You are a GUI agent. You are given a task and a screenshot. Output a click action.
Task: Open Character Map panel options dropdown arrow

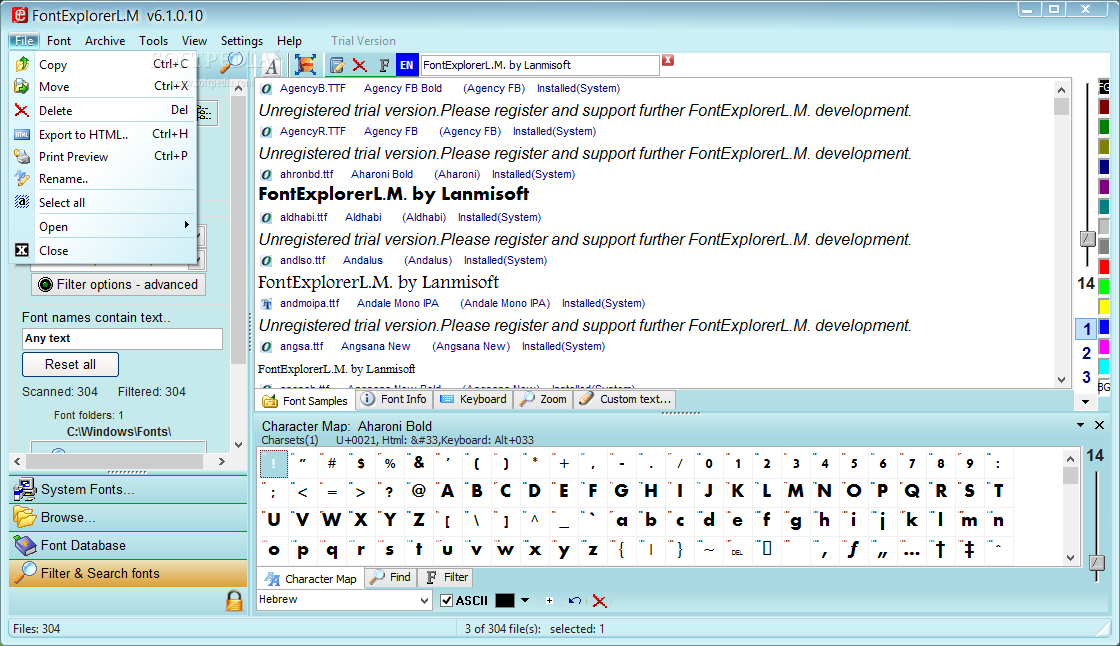click(1081, 424)
